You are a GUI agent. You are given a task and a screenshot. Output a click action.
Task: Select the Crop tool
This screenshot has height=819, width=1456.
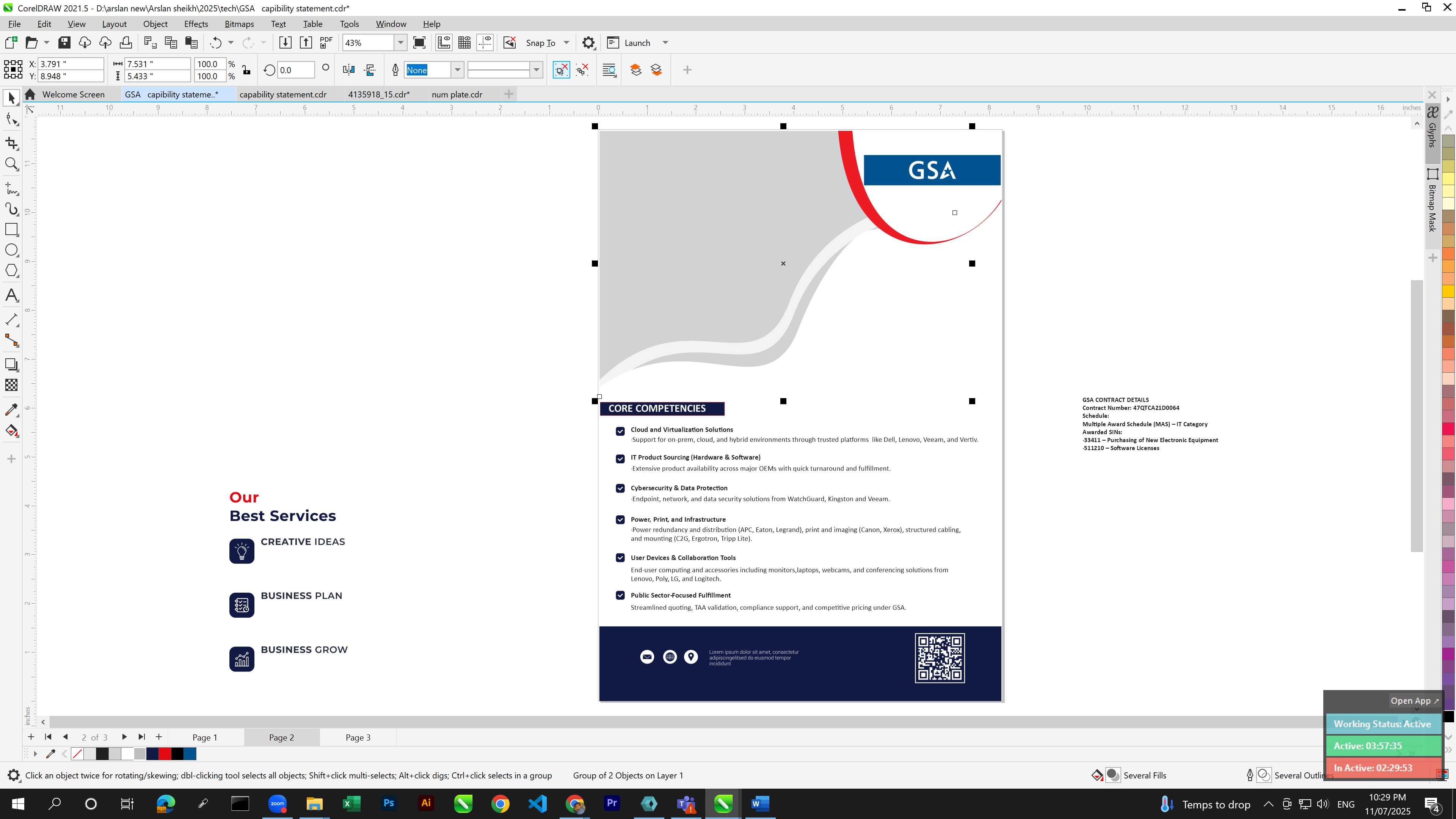(x=11, y=143)
